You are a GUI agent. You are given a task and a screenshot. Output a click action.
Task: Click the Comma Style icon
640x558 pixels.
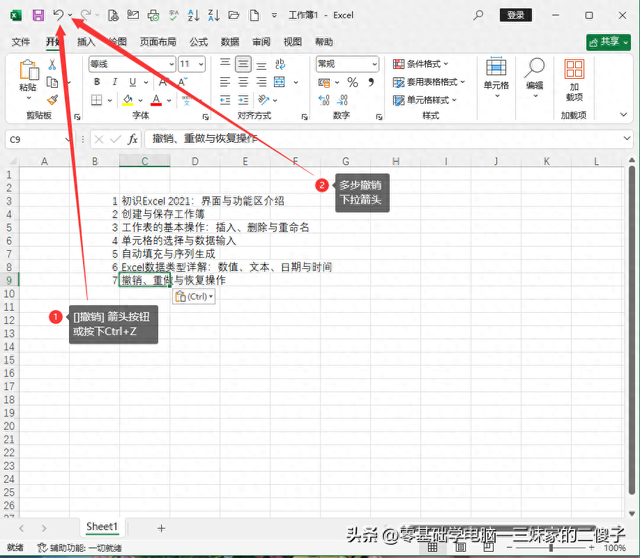(x=371, y=82)
